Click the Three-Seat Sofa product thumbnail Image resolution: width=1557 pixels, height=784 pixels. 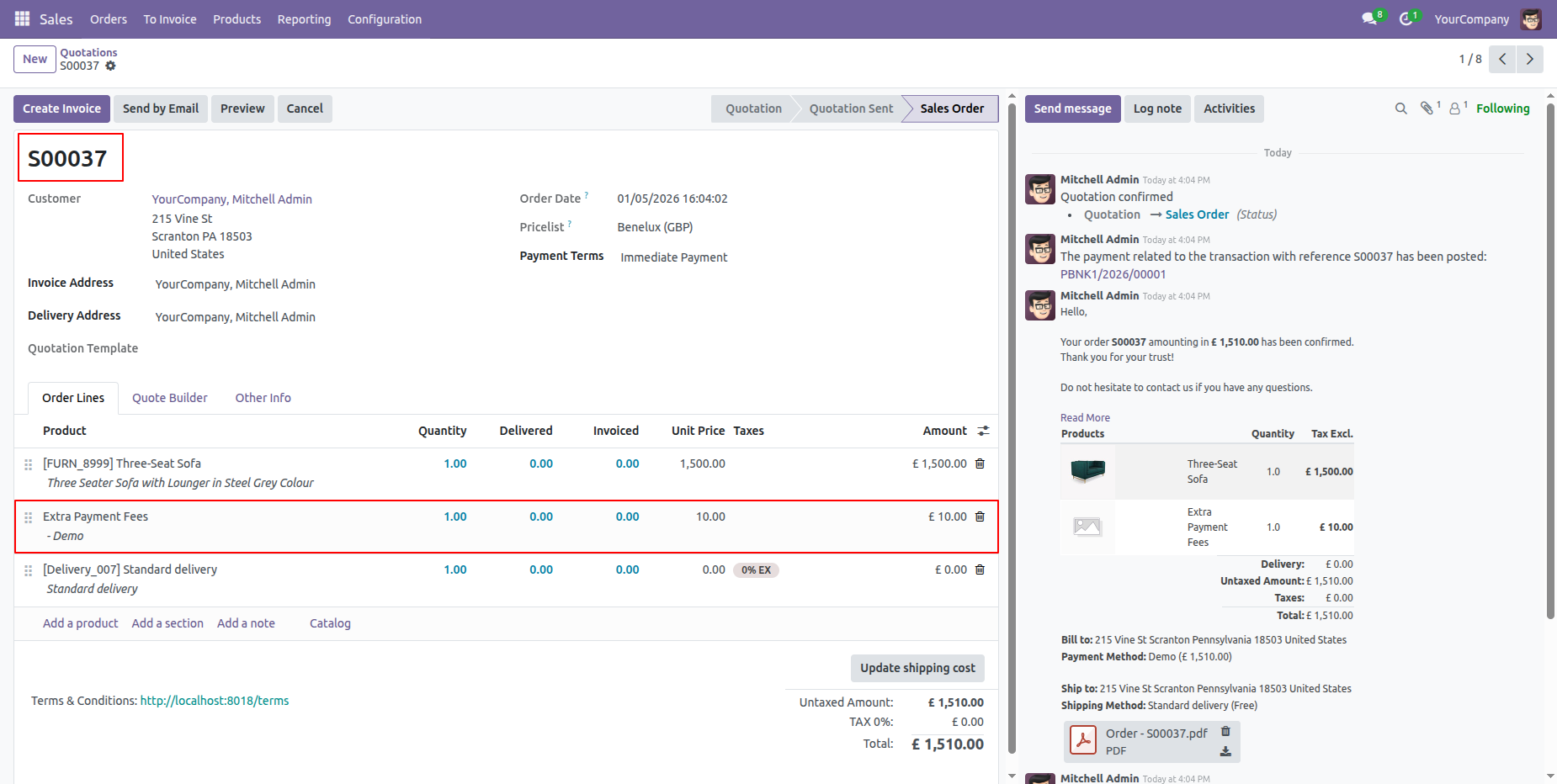1087,471
